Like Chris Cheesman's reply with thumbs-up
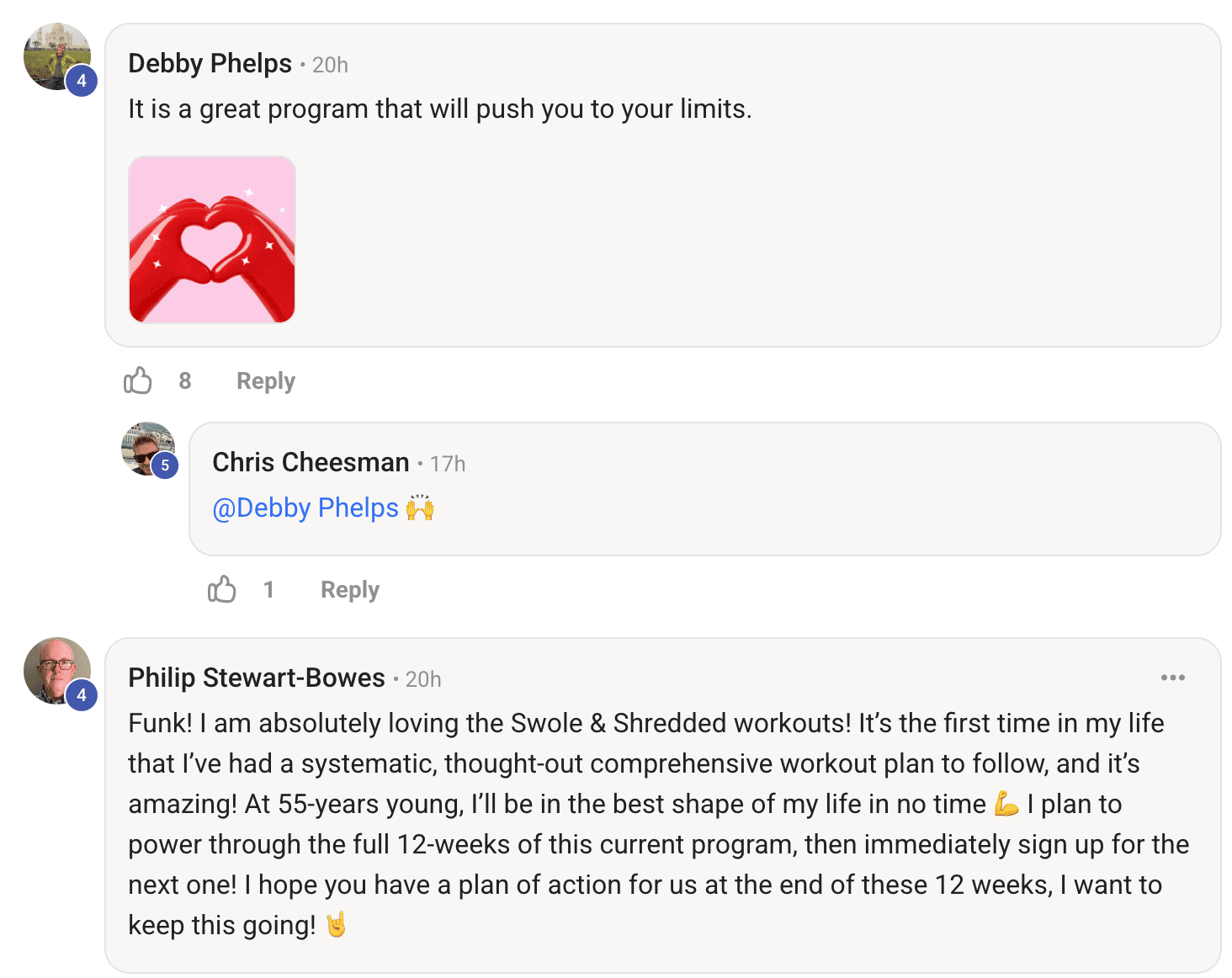The image size is (1232, 978). point(222,589)
